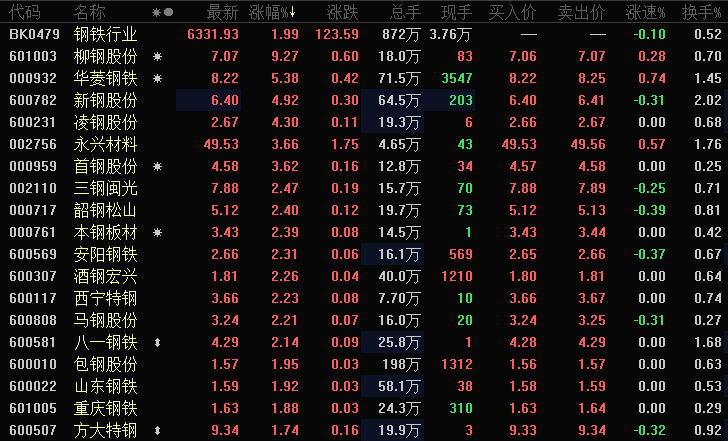Click the 9.27 gain percentage of 柳钢股份
The image size is (728, 441).
[x=285, y=57]
